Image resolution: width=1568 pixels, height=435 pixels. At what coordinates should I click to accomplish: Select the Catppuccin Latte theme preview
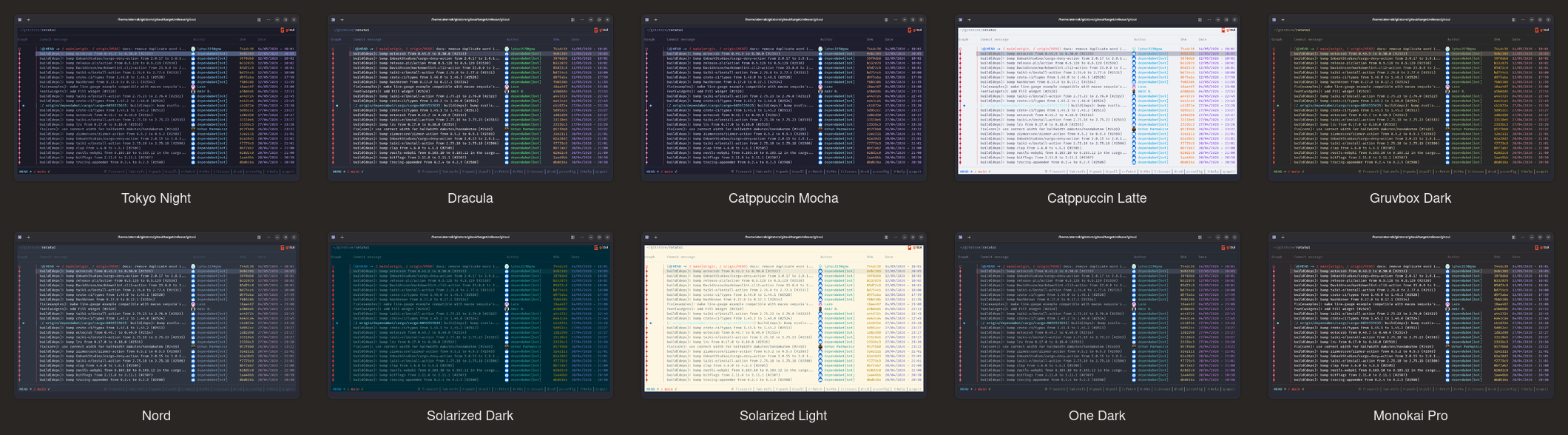coord(1098,96)
